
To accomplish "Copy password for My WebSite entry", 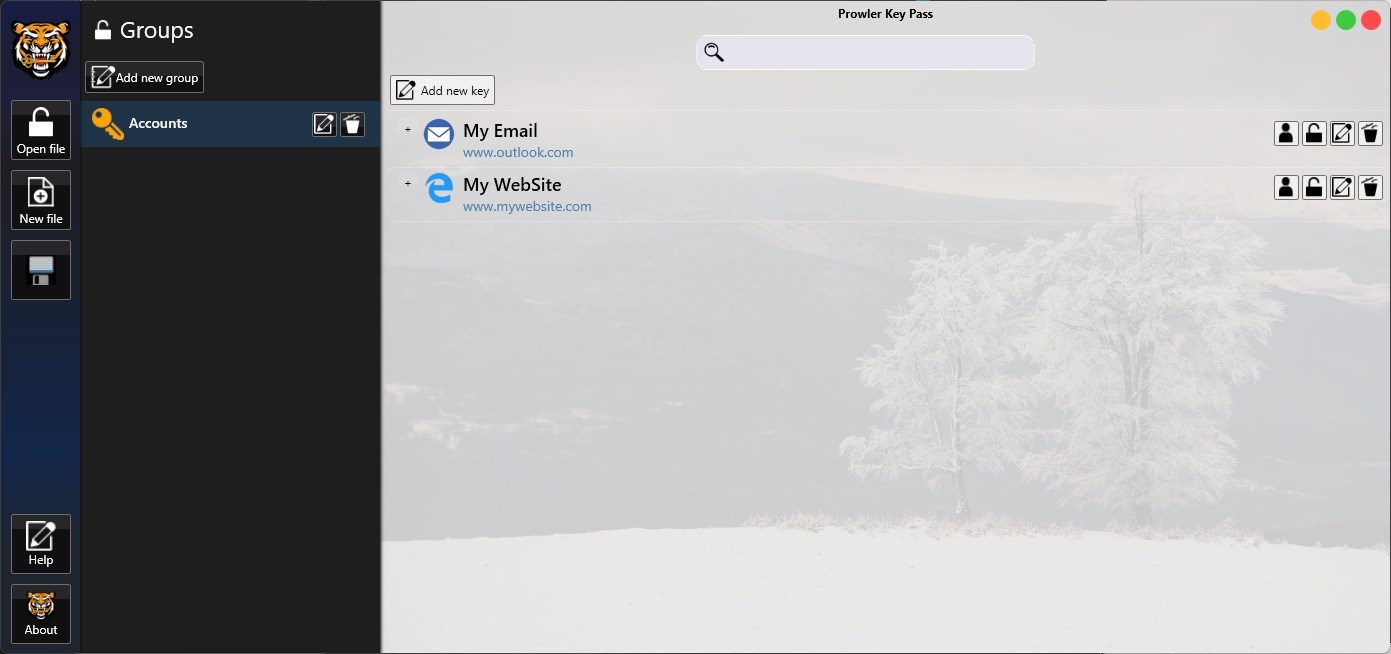I will click(x=1314, y=187).
